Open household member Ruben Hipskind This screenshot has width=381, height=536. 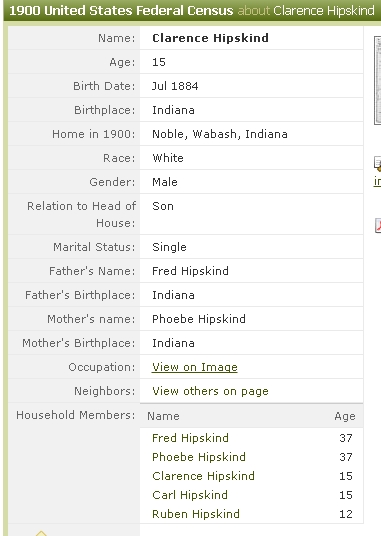coord(196,514)
